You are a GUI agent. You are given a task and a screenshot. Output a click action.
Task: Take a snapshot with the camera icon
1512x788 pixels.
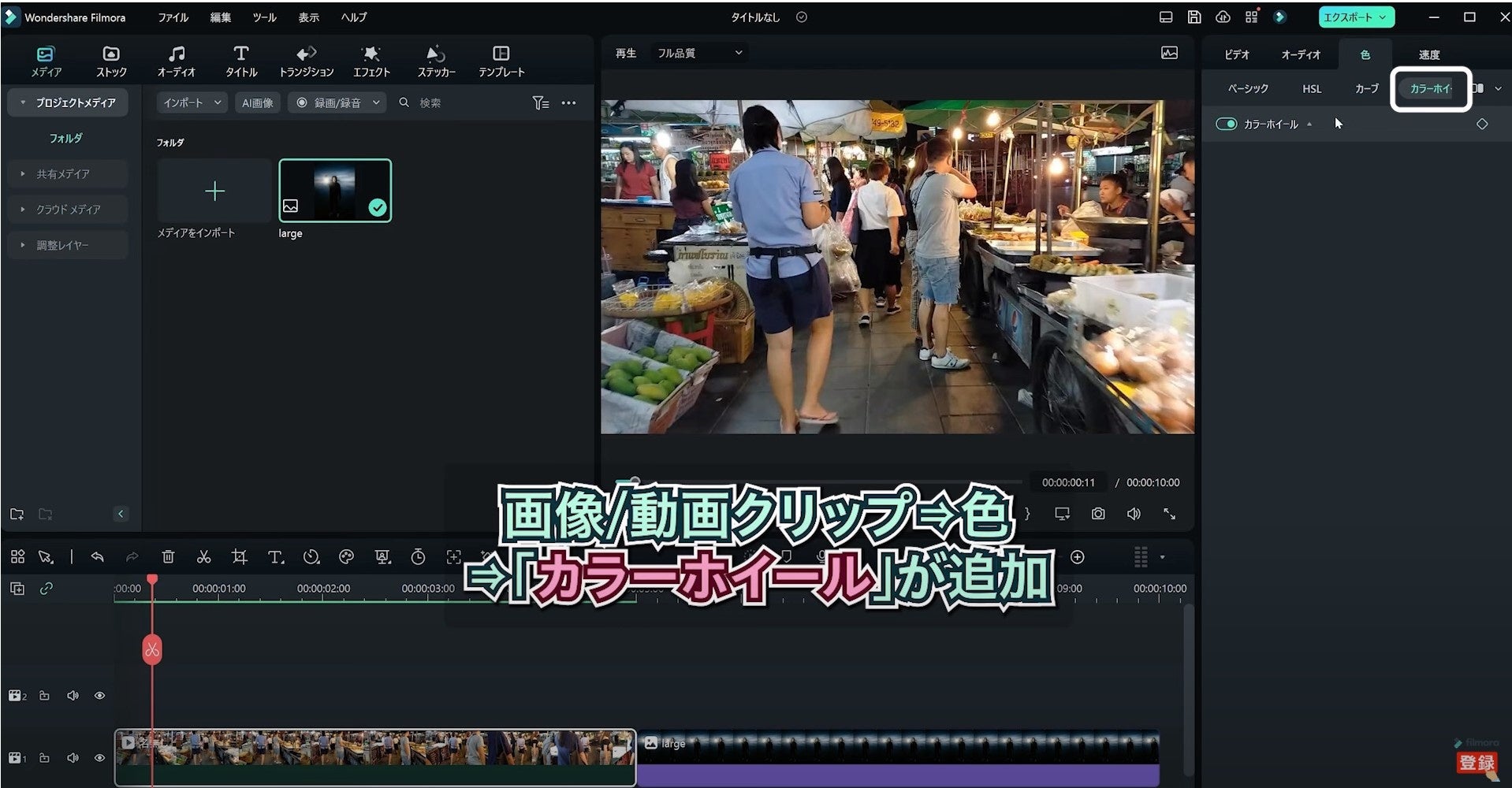point(1097,514)
